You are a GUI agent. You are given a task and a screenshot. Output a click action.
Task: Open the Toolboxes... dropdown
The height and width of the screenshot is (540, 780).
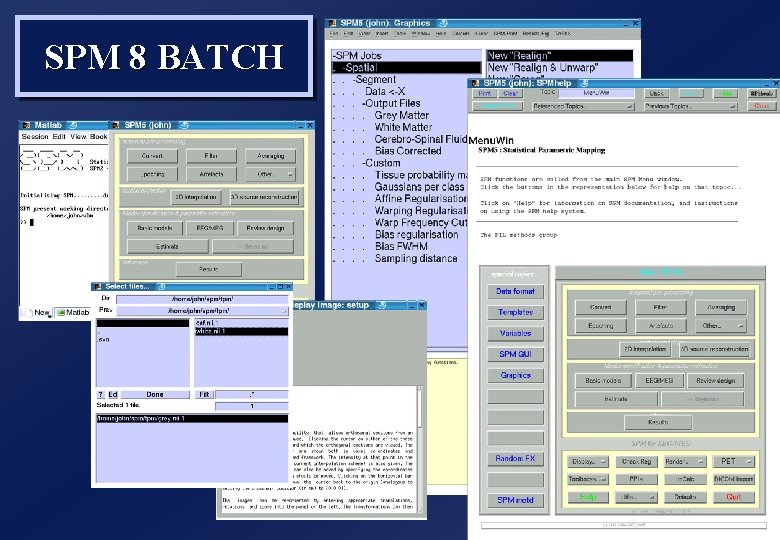coord(587,479)
